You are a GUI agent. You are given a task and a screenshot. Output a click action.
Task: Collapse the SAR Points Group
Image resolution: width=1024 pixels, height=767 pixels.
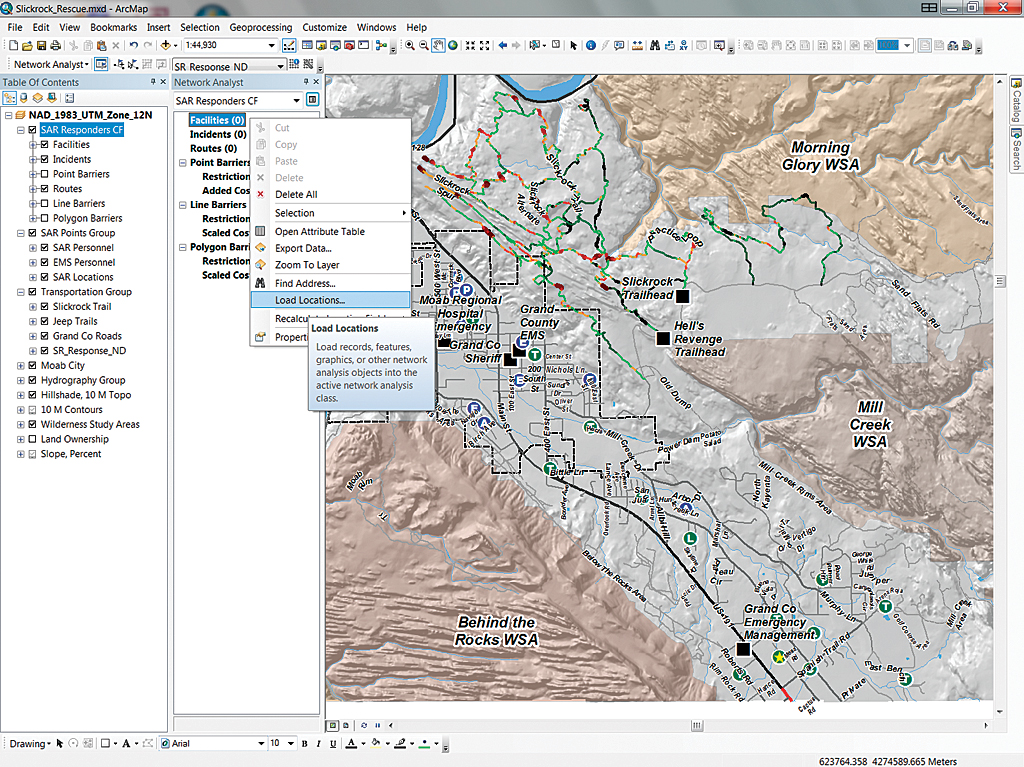click(20, 233)
